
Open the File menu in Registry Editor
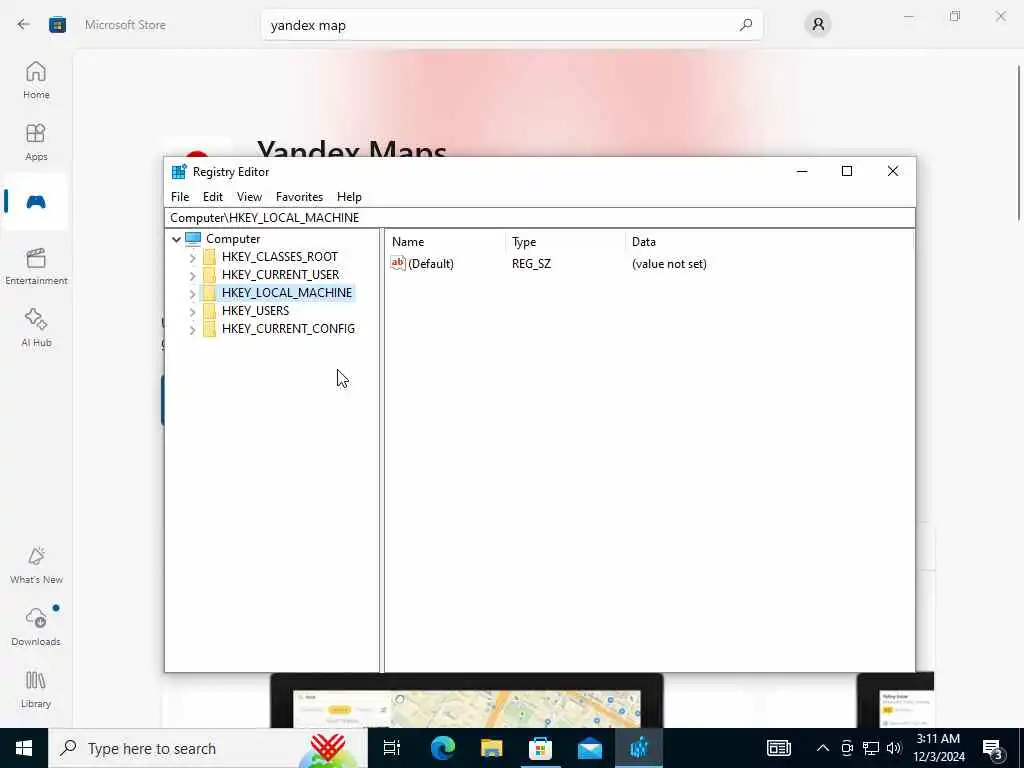coord(180,197)
